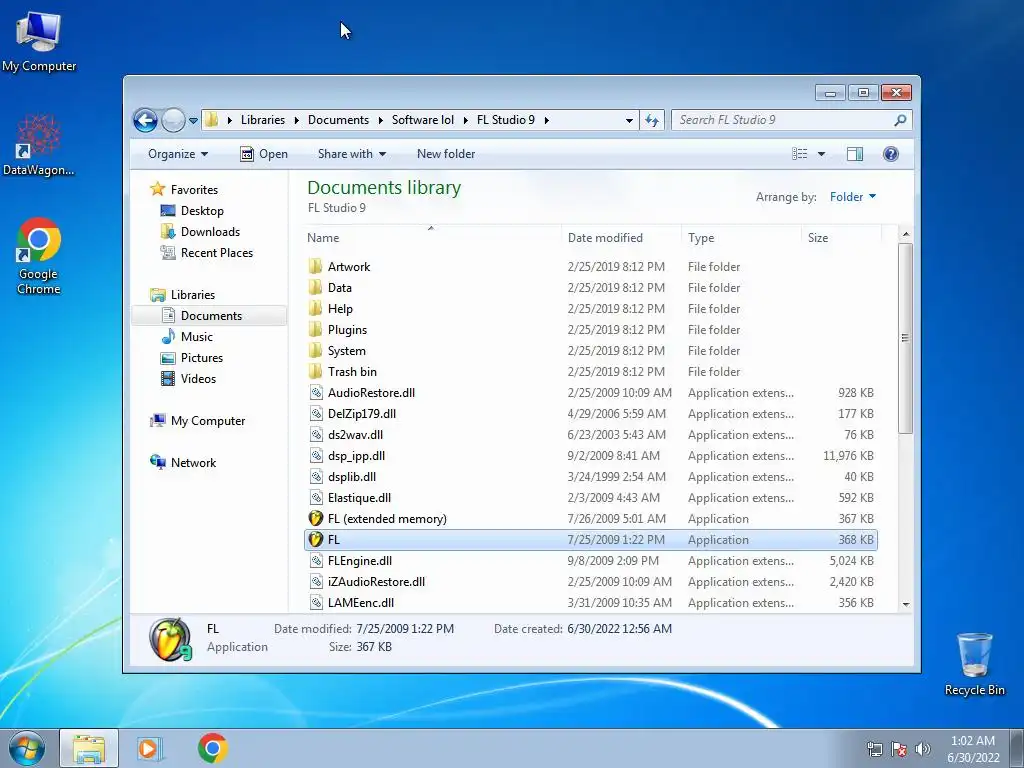Select the FLEngine.dll file icon
Screen dimensions: 1024x768
pyautogui.click(x=316, y=560)
